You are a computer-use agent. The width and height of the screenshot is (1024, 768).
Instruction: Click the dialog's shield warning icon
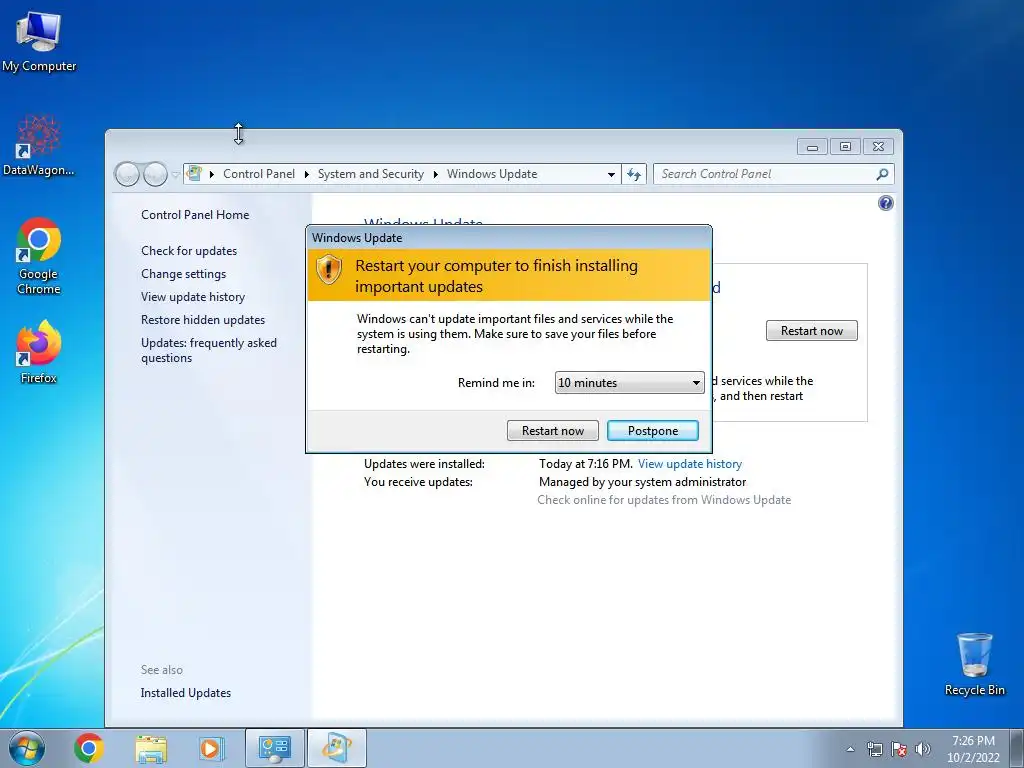click(328, 269)
